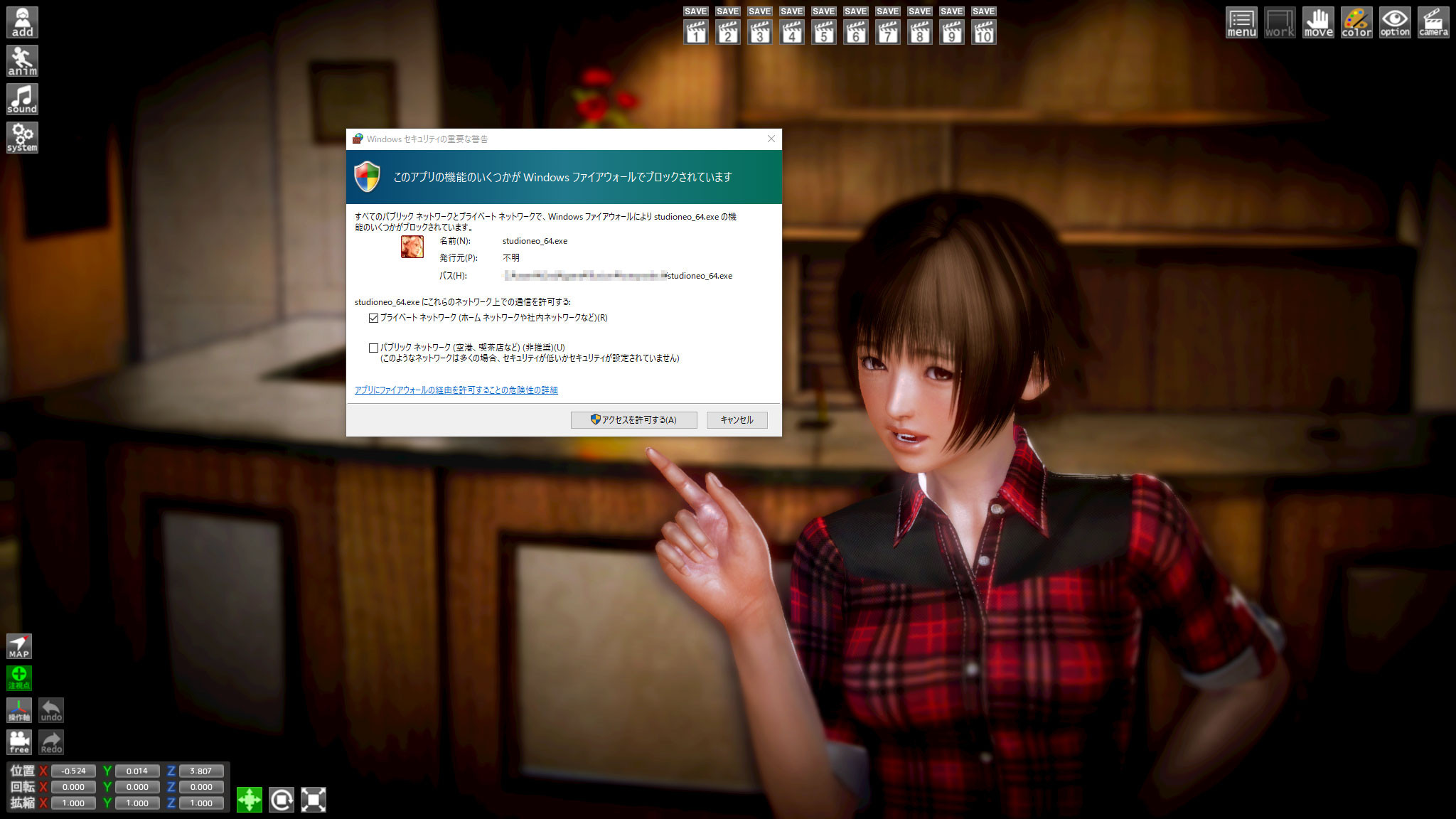Click the camera clapperboard icon

coord(1433,23)
